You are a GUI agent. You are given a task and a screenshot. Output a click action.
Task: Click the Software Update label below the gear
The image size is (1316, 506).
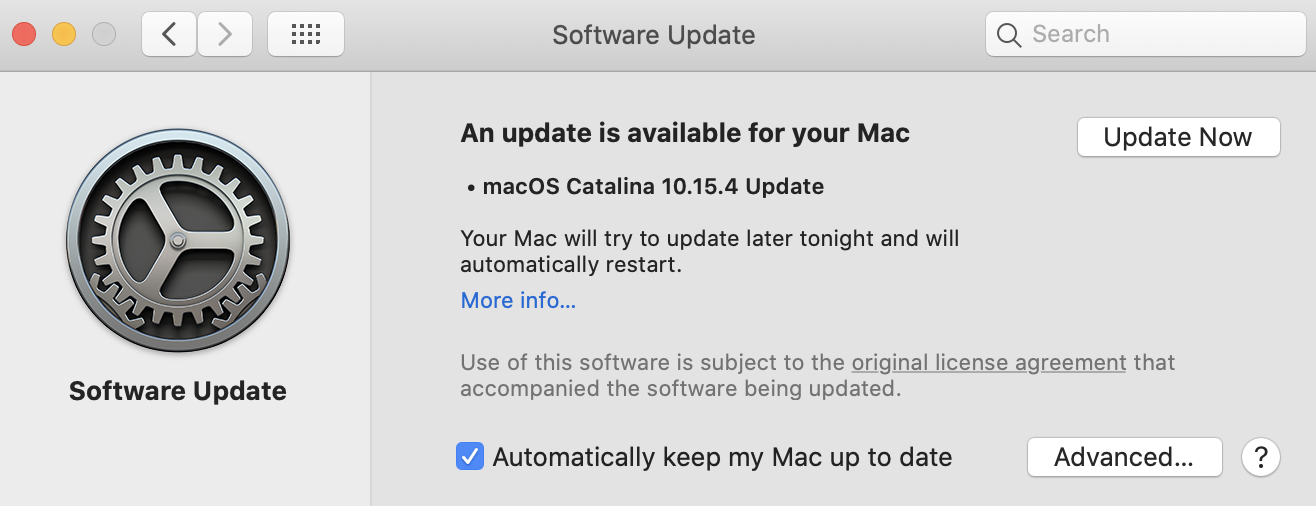178,391
